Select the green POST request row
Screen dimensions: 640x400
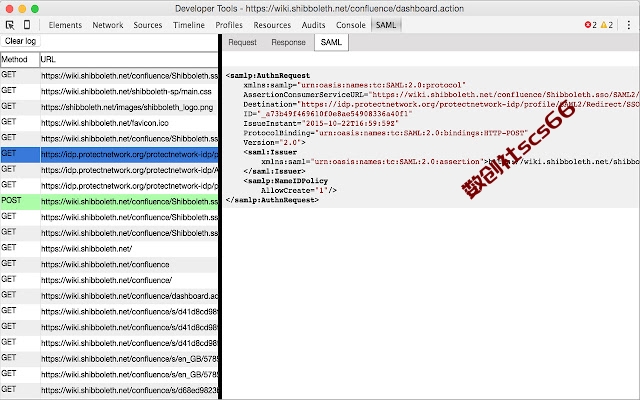tap(109, 201)
